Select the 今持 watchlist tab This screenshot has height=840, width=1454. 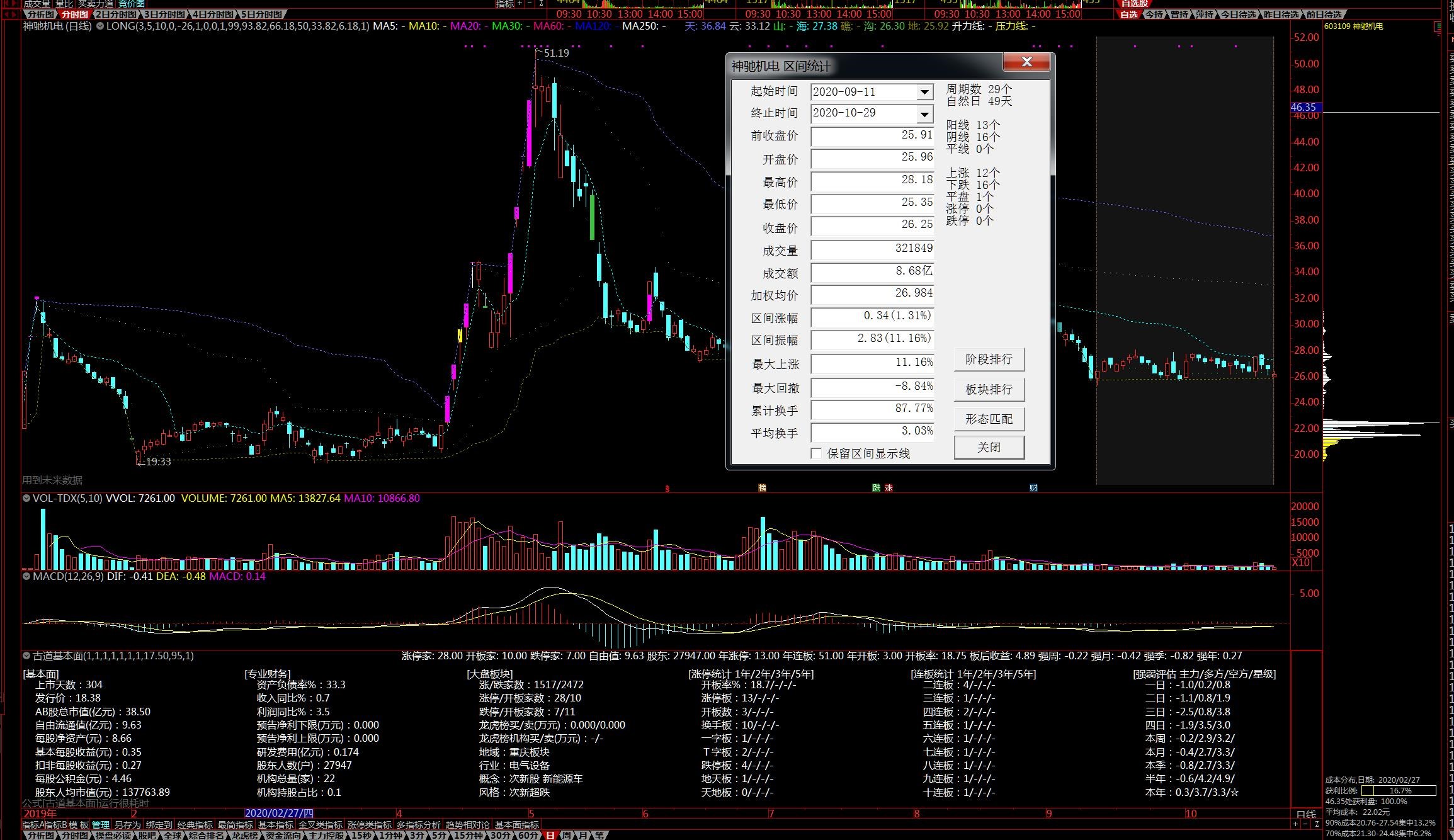point(1154,14)
